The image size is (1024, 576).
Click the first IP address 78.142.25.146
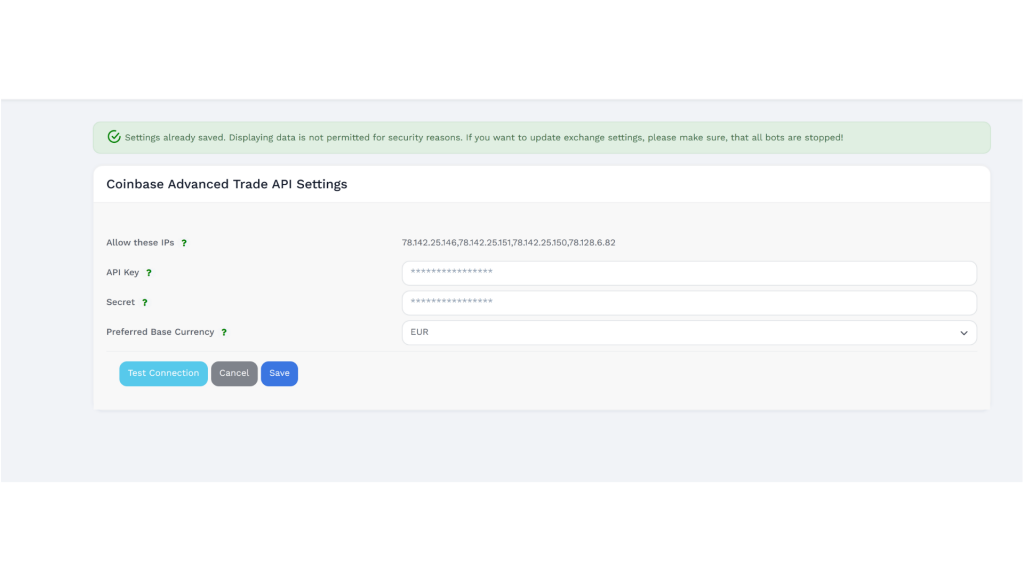click(429, 242)
